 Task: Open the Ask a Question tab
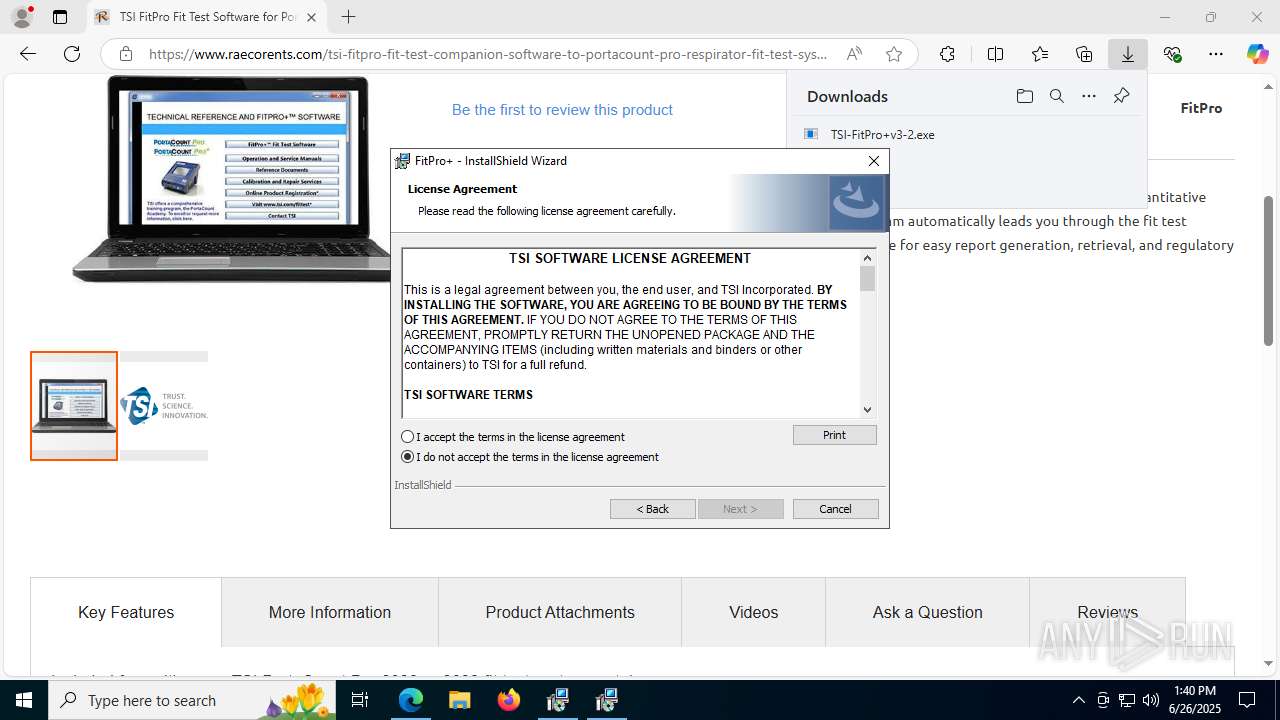pos(928,612)
